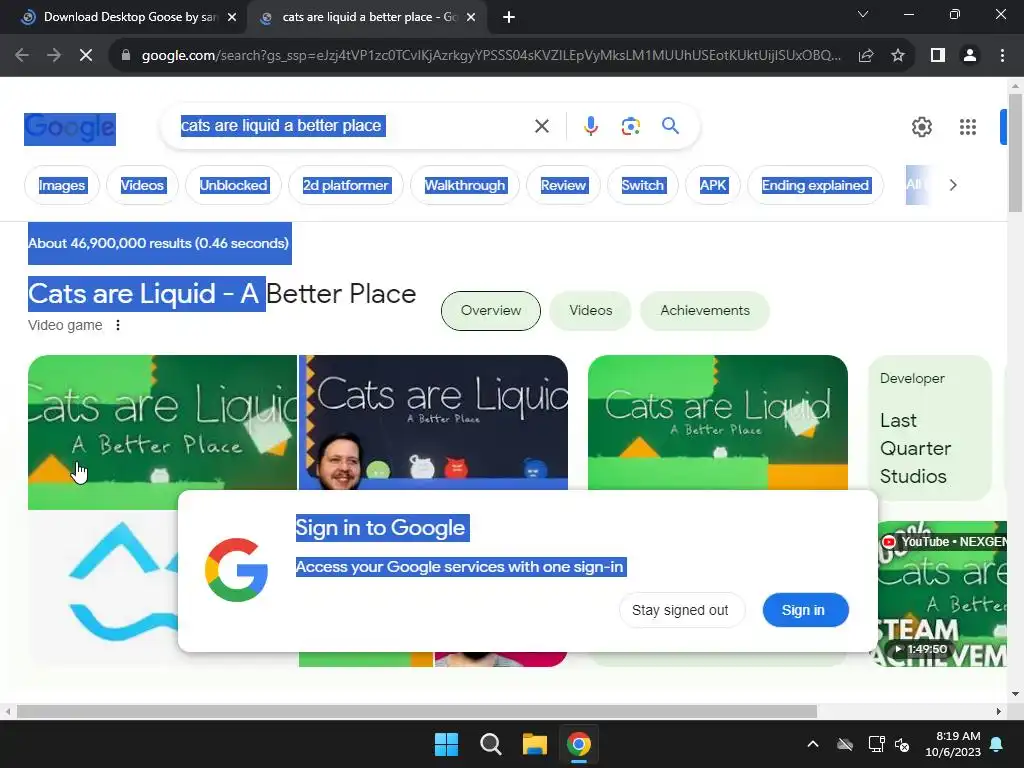
Task: Open the Achievements tab of the game panel
Action: [705, 311]
